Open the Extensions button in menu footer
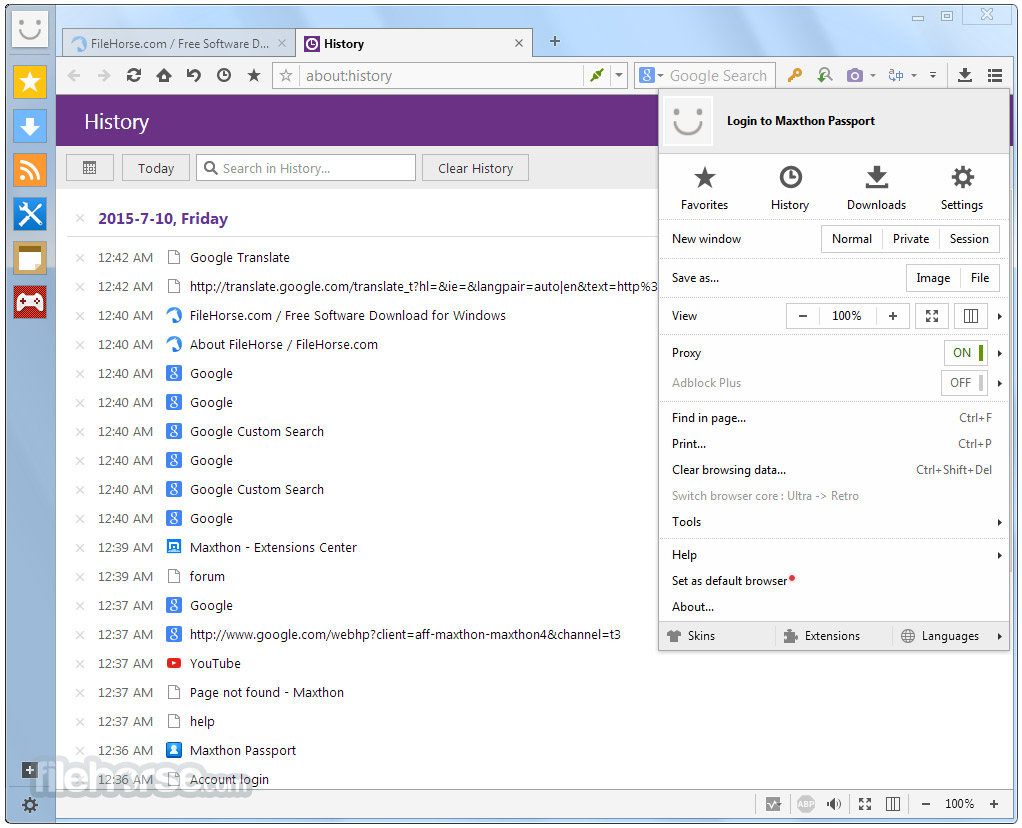The height and width of the screenshot is (828, 1022). pos(822,636)
